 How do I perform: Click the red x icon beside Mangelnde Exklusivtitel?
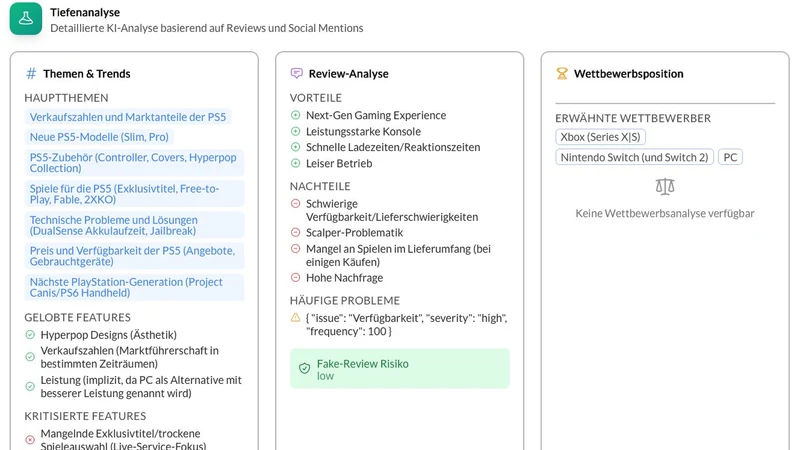pos(30,440)
